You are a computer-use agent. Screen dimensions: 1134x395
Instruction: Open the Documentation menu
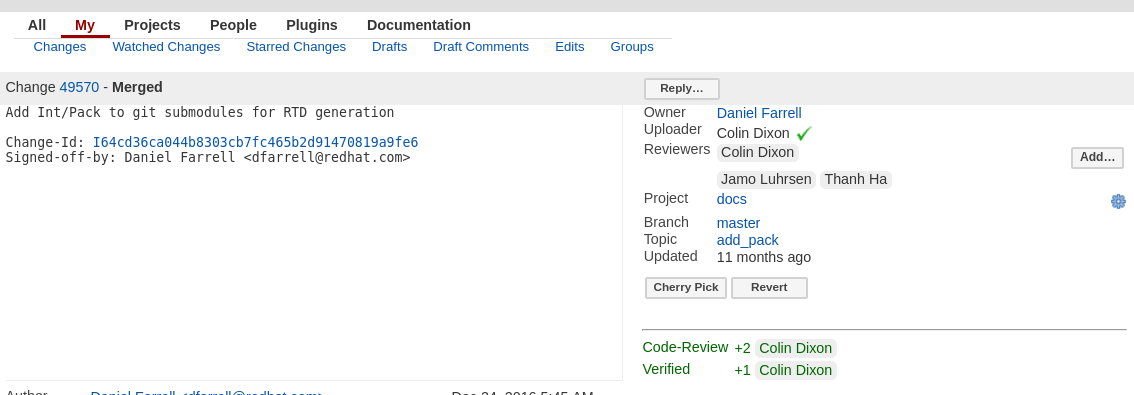419,25
